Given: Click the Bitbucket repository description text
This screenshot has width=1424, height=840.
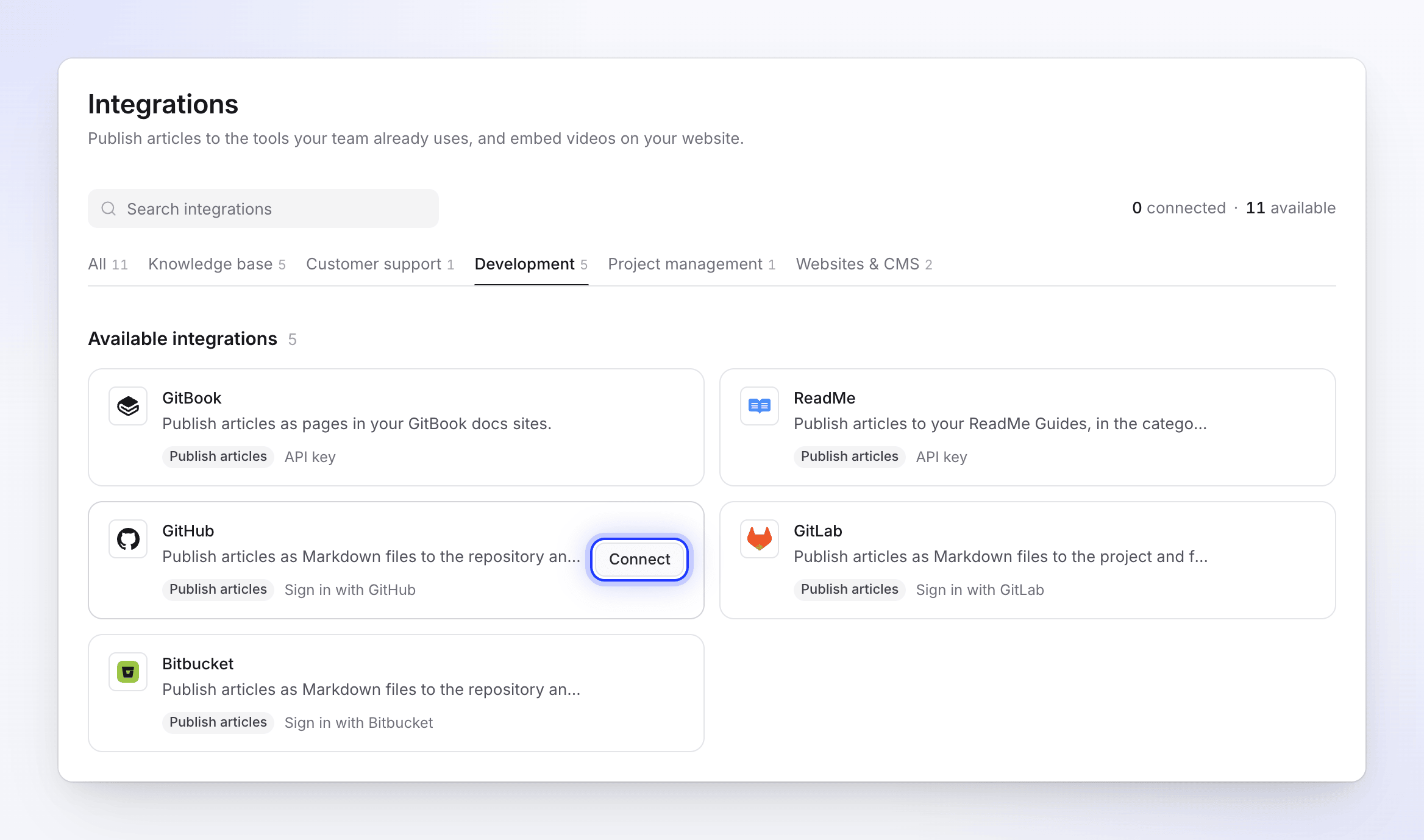Looking at the screenshot, I should pos(371,689).
